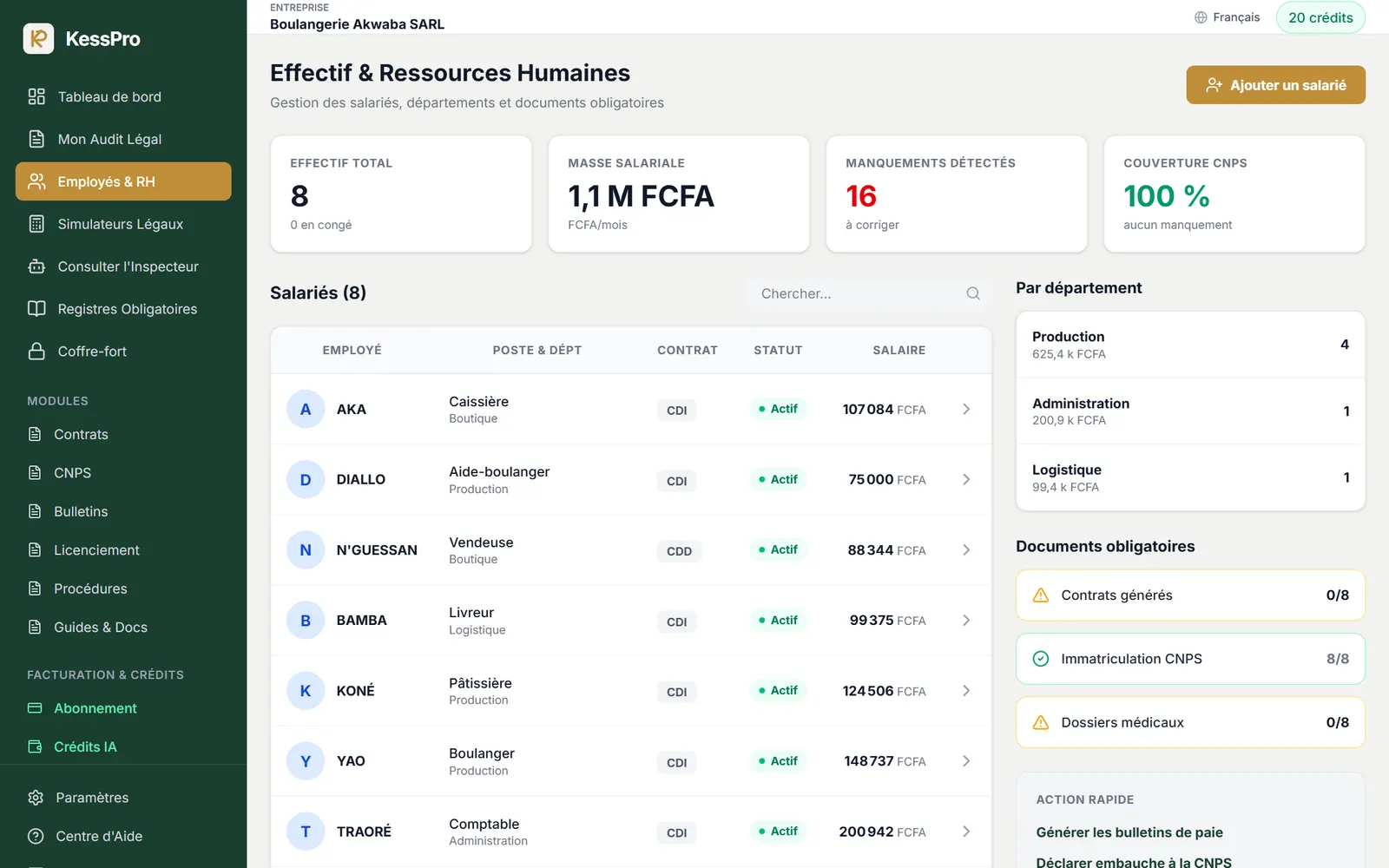The width and height of the screenshot is (1389, 868).
Task: Click the Paramètres gear icon
Action: [36, 798]
